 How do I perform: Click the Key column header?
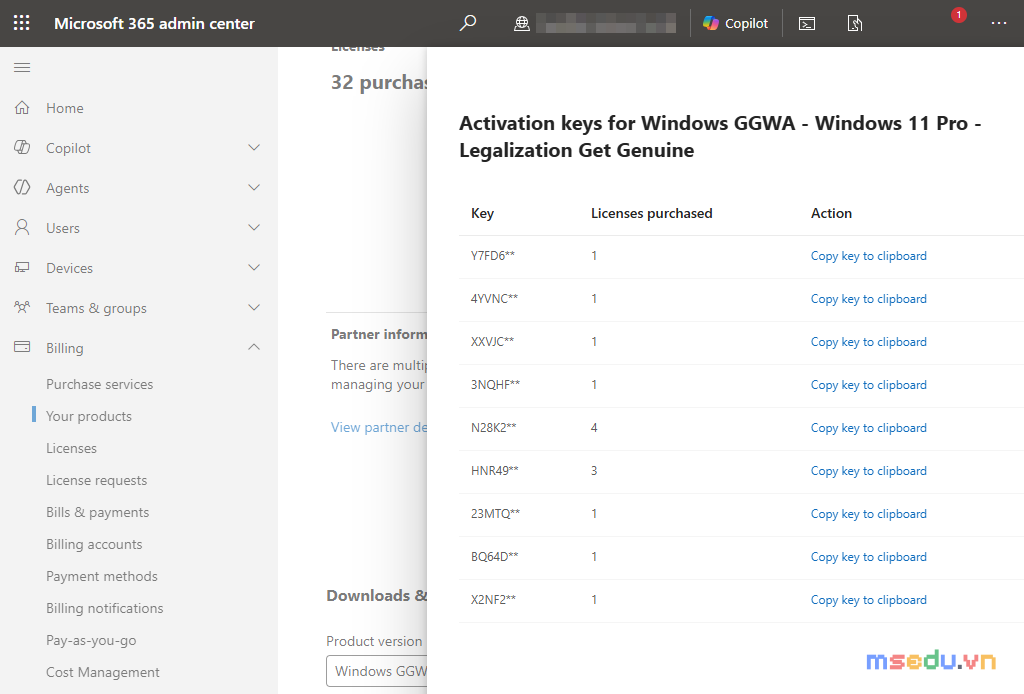click(x=483, y=213)
